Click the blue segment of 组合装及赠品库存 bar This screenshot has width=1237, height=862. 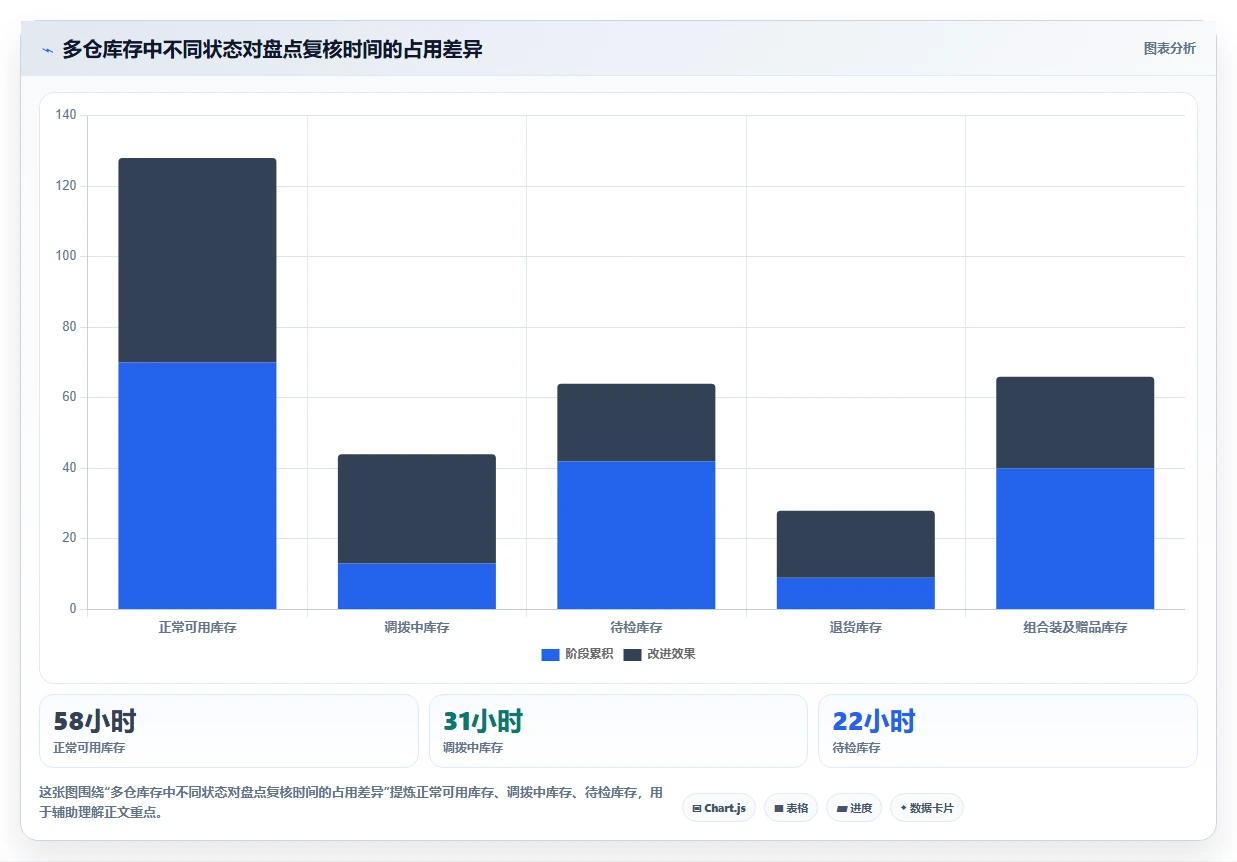1075,538
